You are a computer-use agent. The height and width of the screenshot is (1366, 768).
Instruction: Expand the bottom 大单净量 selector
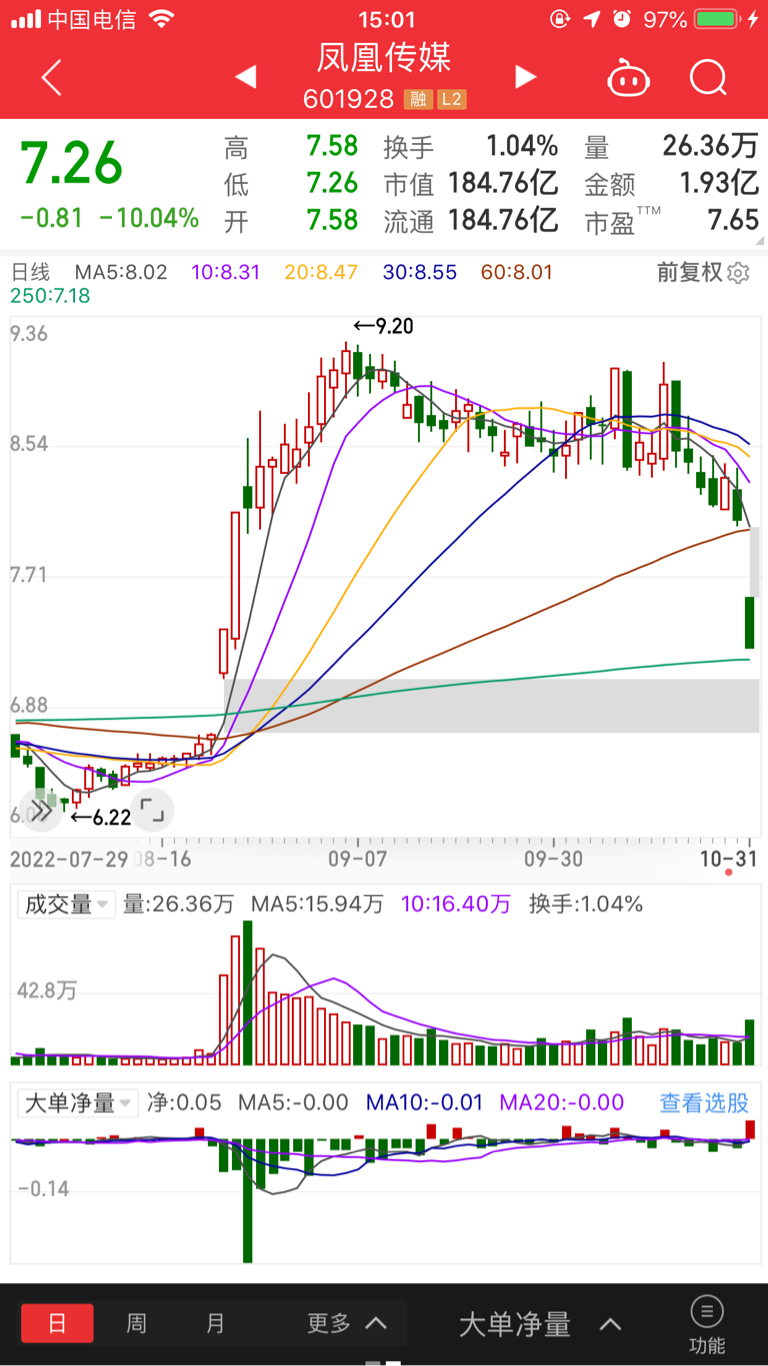540,1325
